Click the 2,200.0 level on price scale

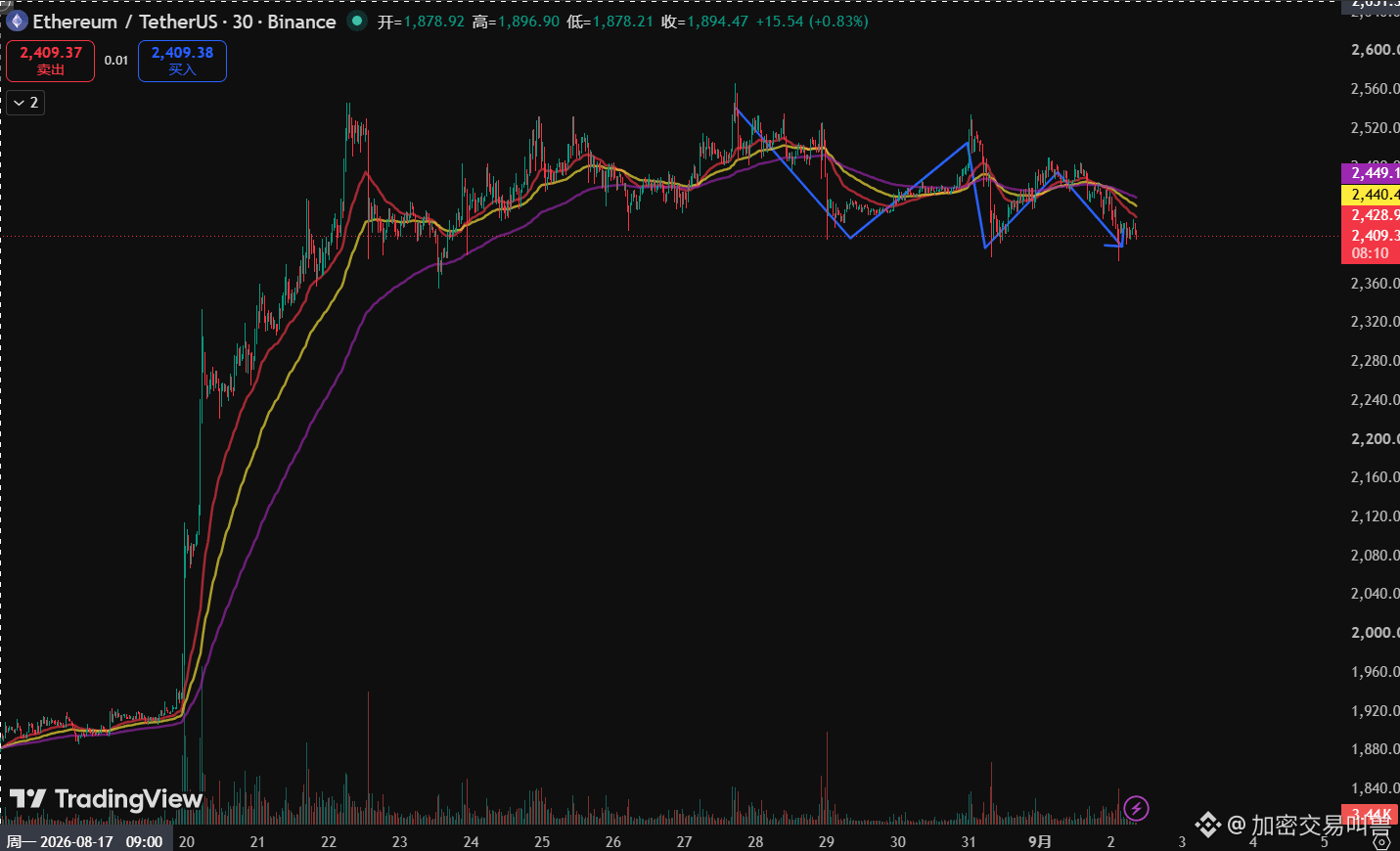coord(1375,439)
